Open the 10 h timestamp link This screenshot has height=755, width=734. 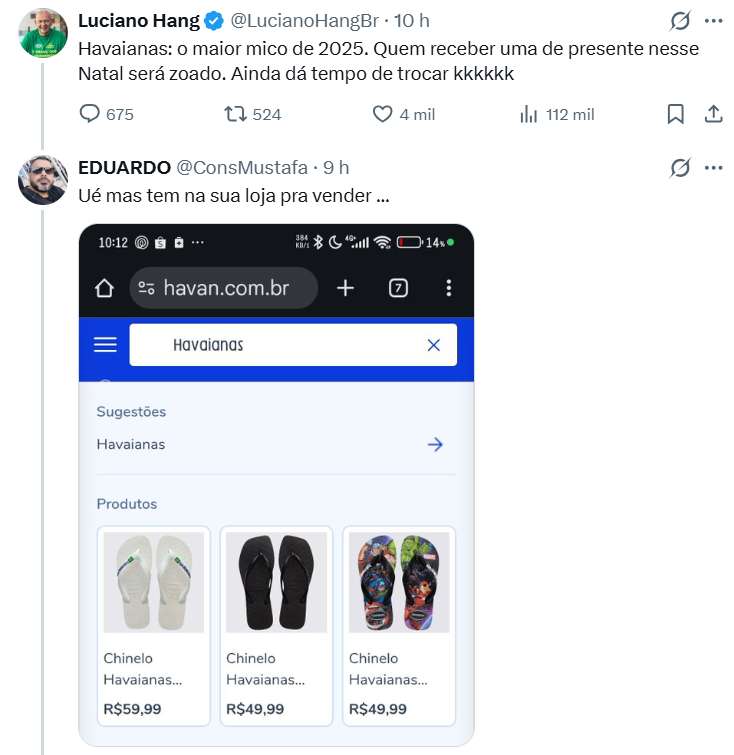(x=412, y=21)
